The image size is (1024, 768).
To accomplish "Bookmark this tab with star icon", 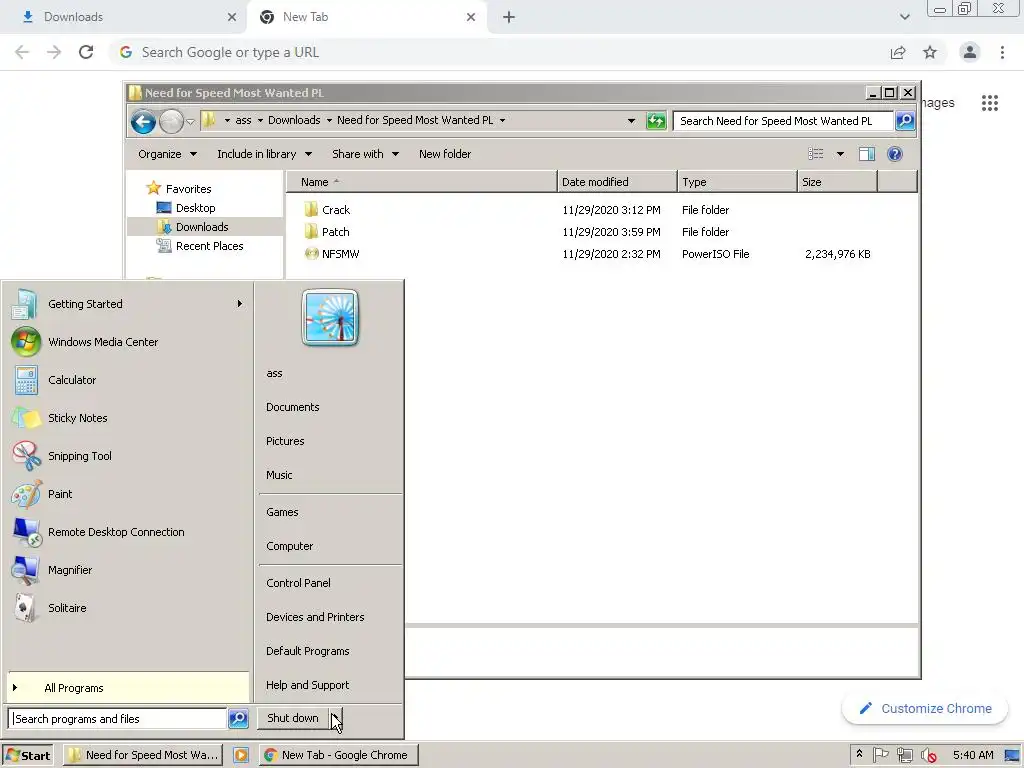I will pyautogui.click(x=930, y=52).
